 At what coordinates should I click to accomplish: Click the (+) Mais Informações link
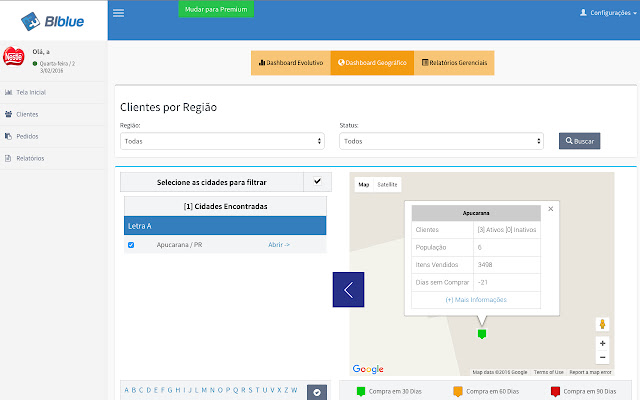(476, 300)
